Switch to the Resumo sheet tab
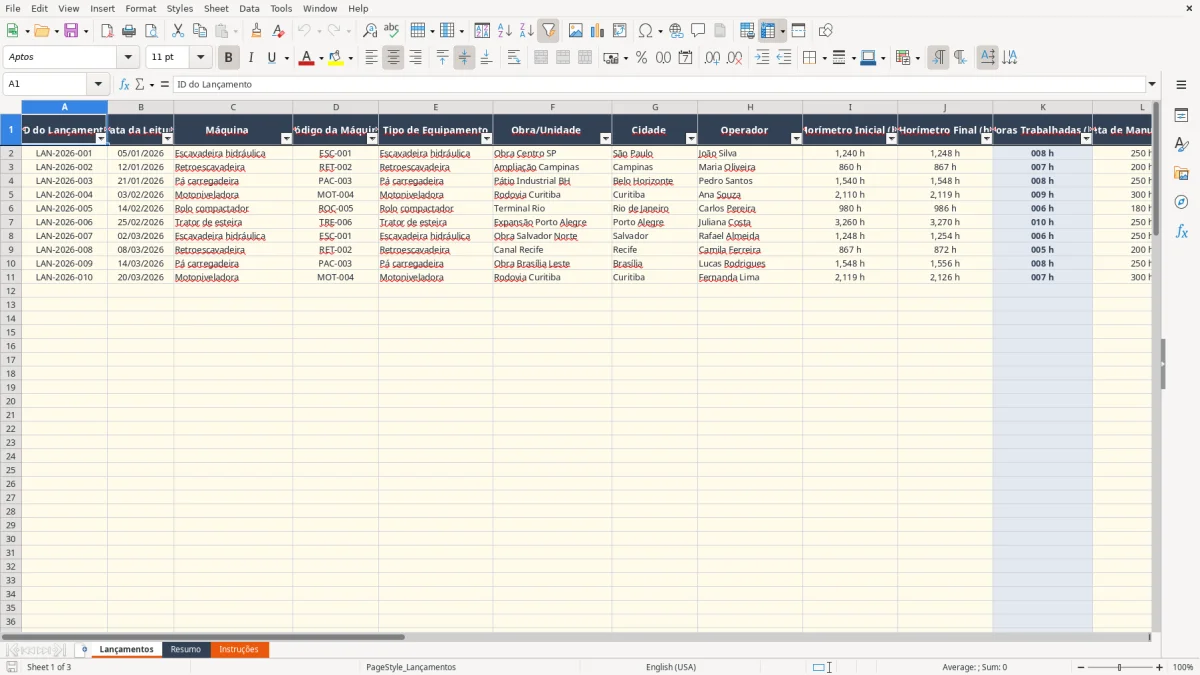 [x=186, y=650]
